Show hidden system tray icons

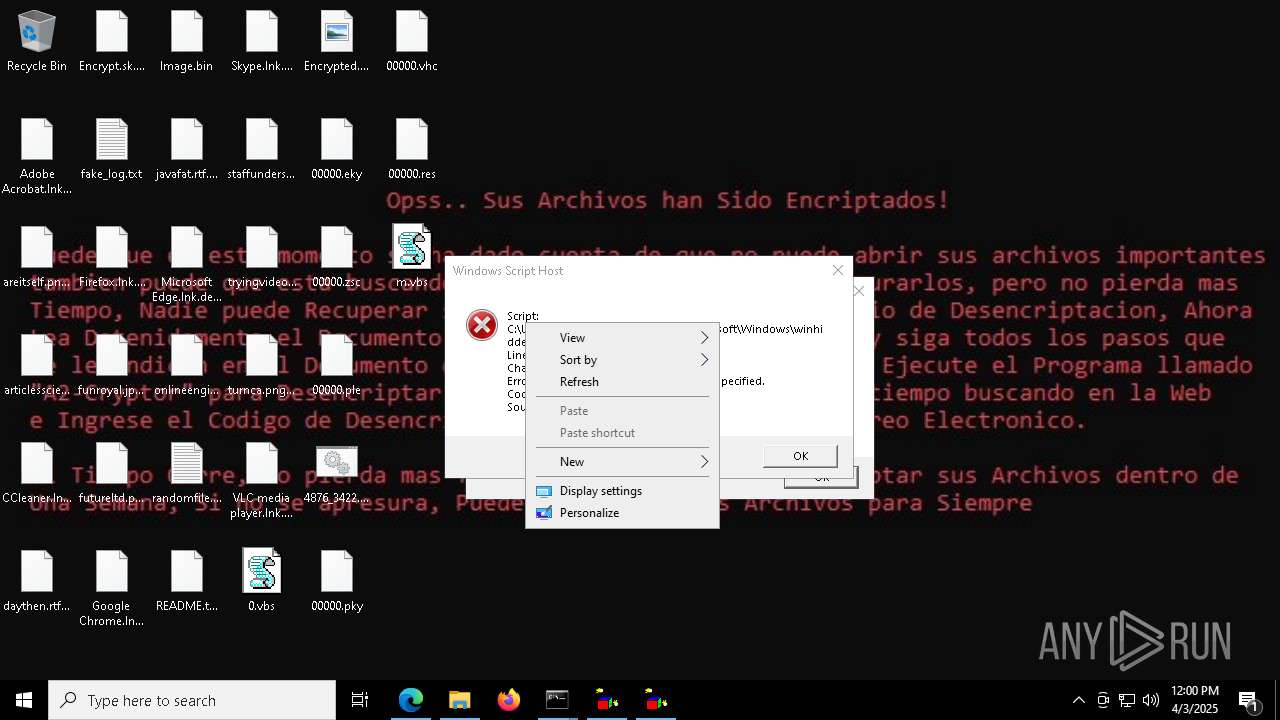click(1078, 700)
